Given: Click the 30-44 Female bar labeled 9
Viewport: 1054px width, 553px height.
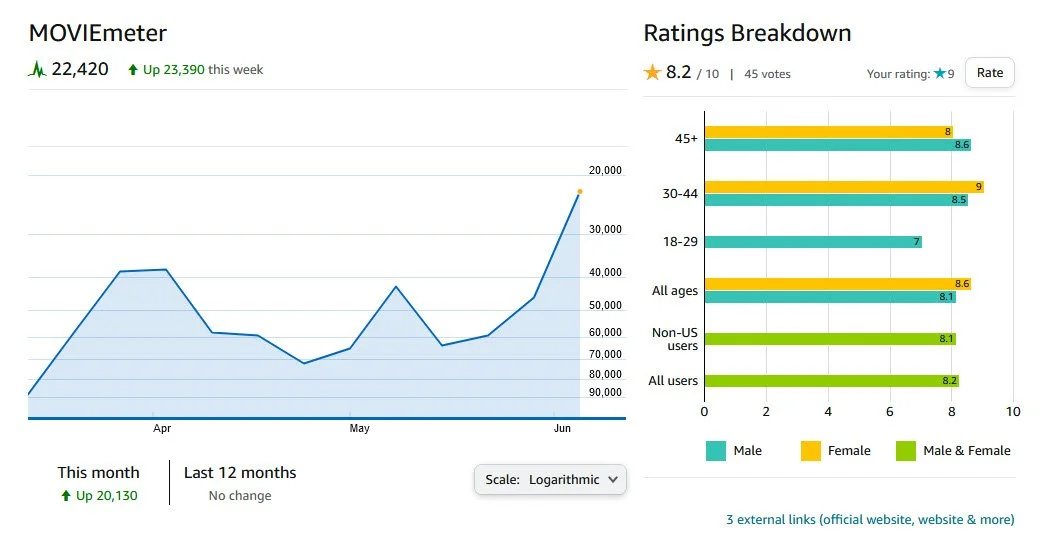Looking at the screenshot, I should tap(844, 187).
